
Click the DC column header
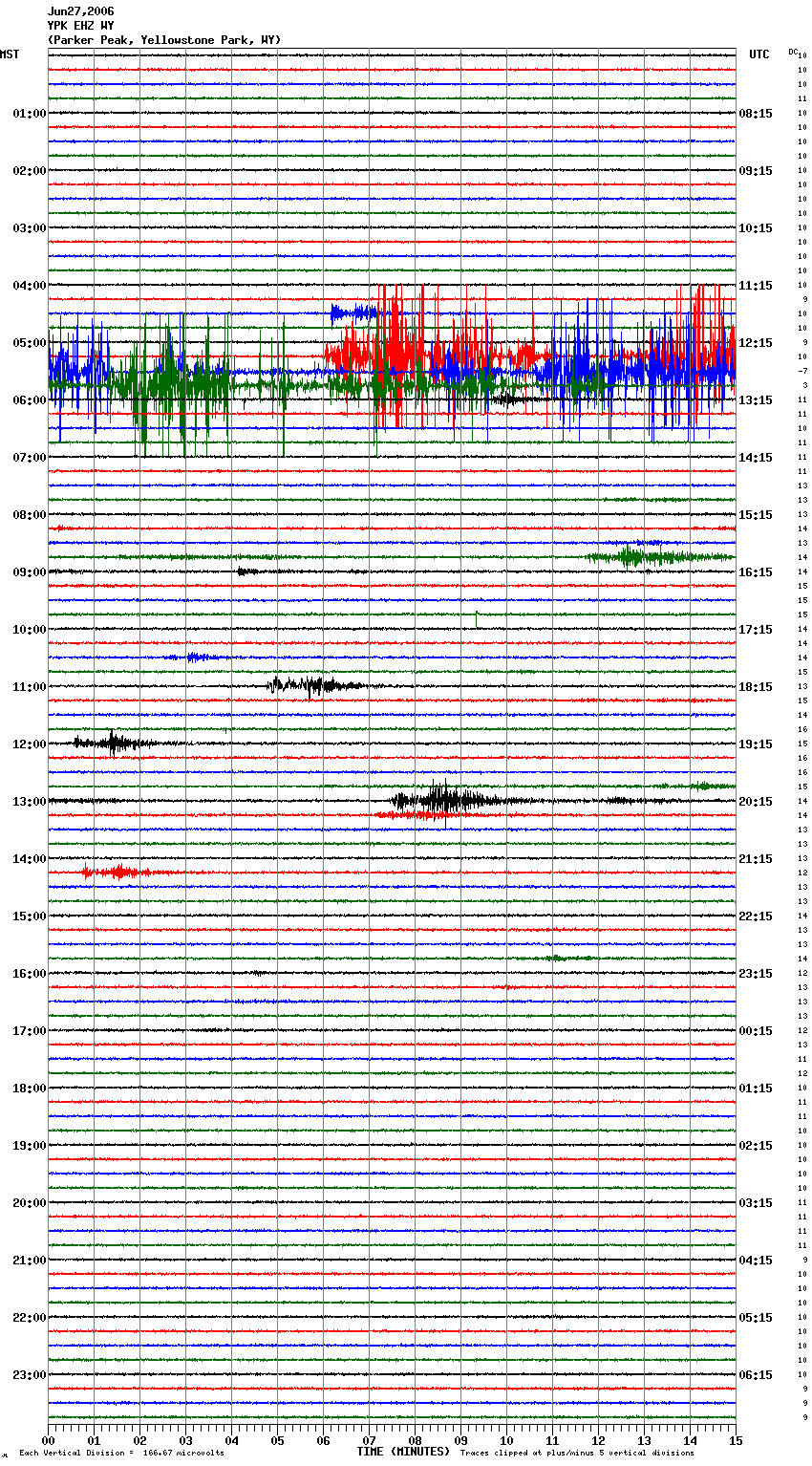tap(793, 52)
